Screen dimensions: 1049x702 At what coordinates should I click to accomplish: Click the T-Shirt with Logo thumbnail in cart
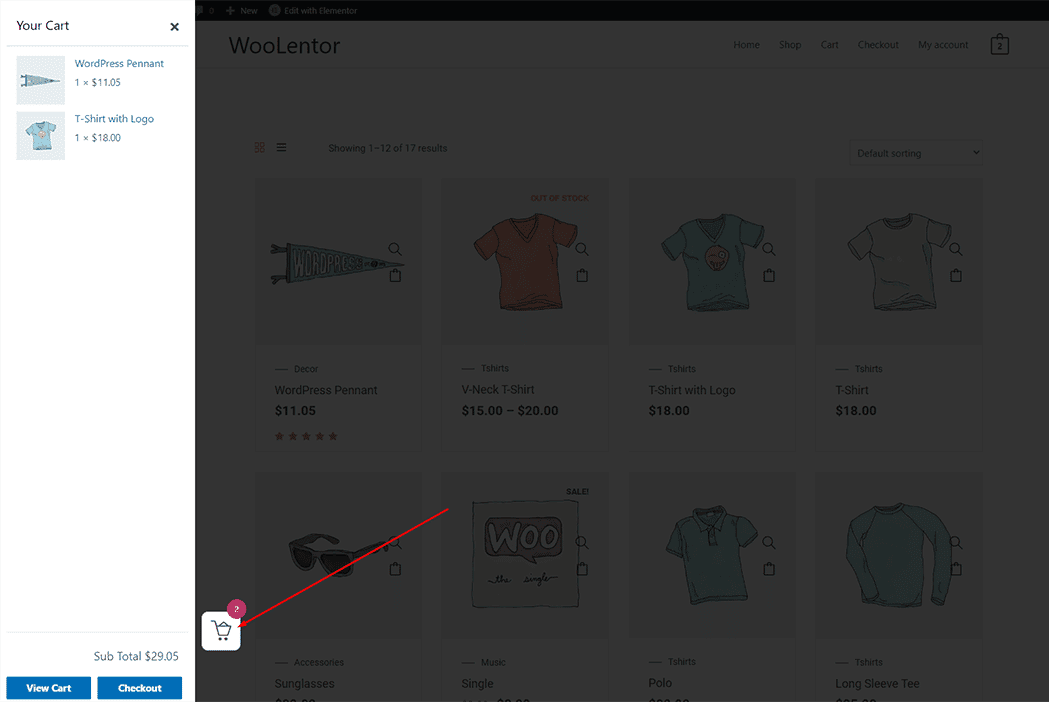pos(40,137)
